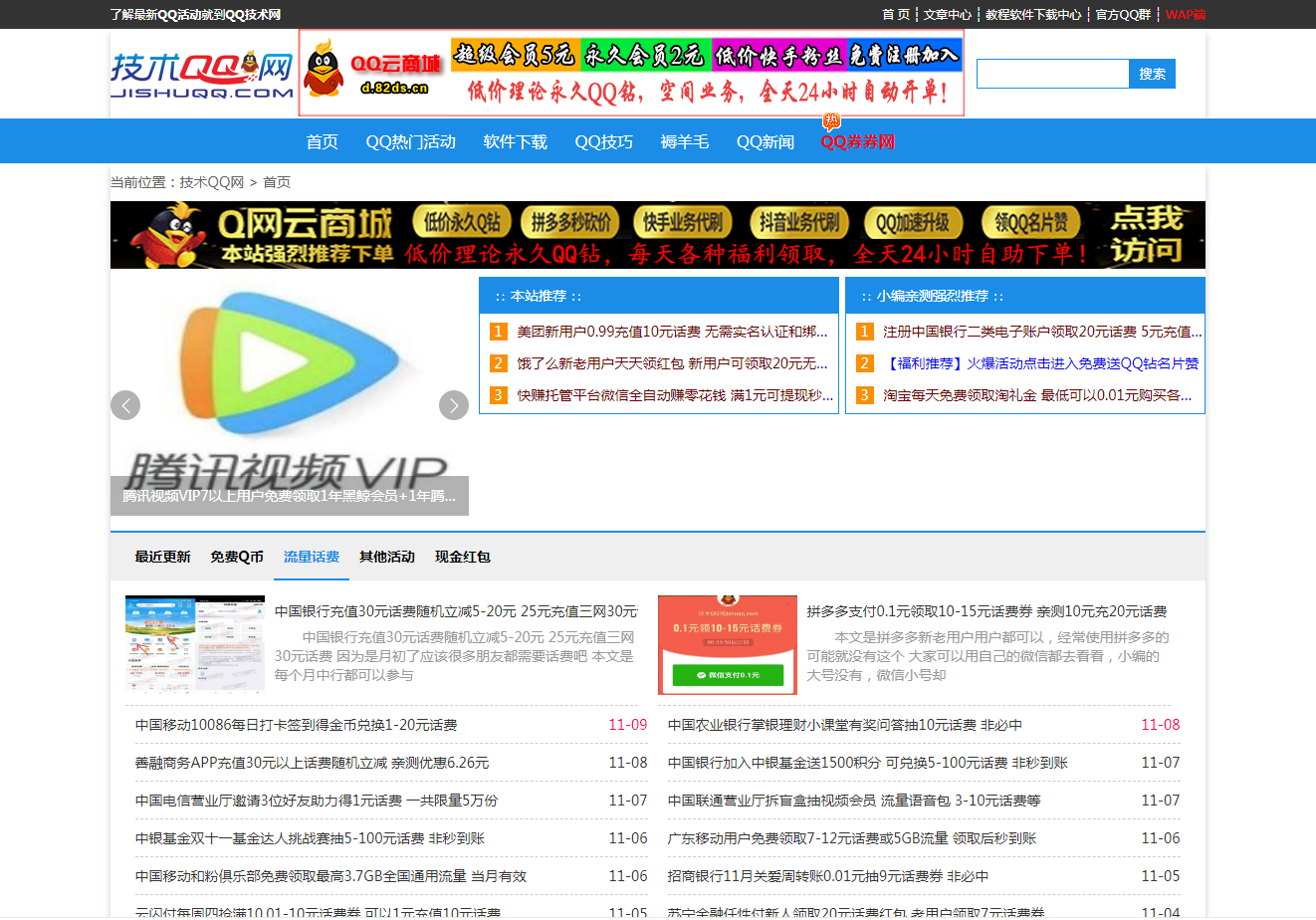Click the Q网云商城 wide banner

(657, 235)
